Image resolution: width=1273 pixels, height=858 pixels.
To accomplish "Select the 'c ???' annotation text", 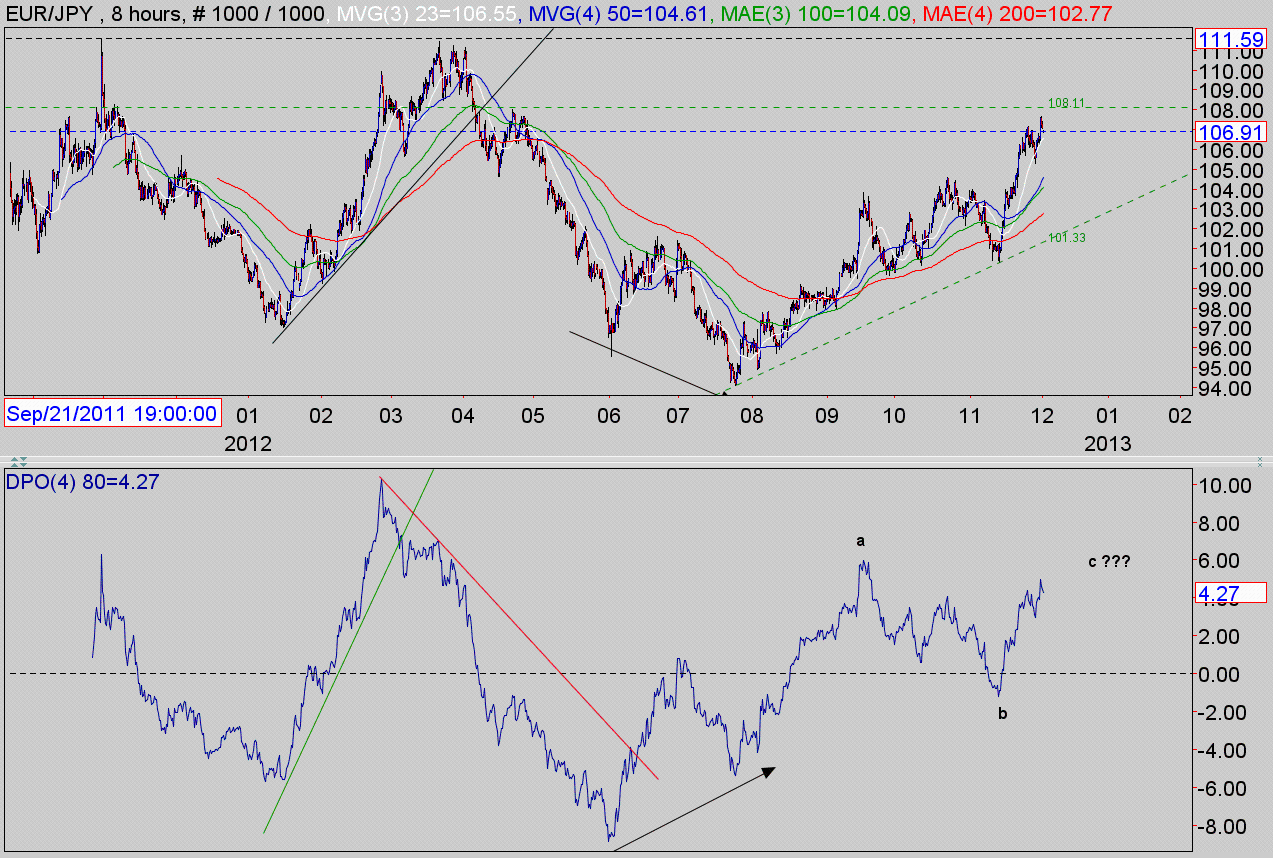I will click(1110, 562).
